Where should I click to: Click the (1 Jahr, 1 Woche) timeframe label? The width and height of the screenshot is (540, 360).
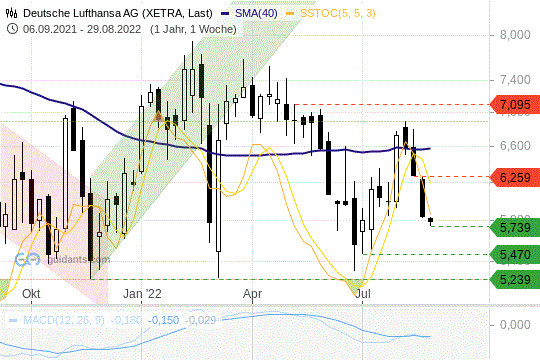click(193, 29)
